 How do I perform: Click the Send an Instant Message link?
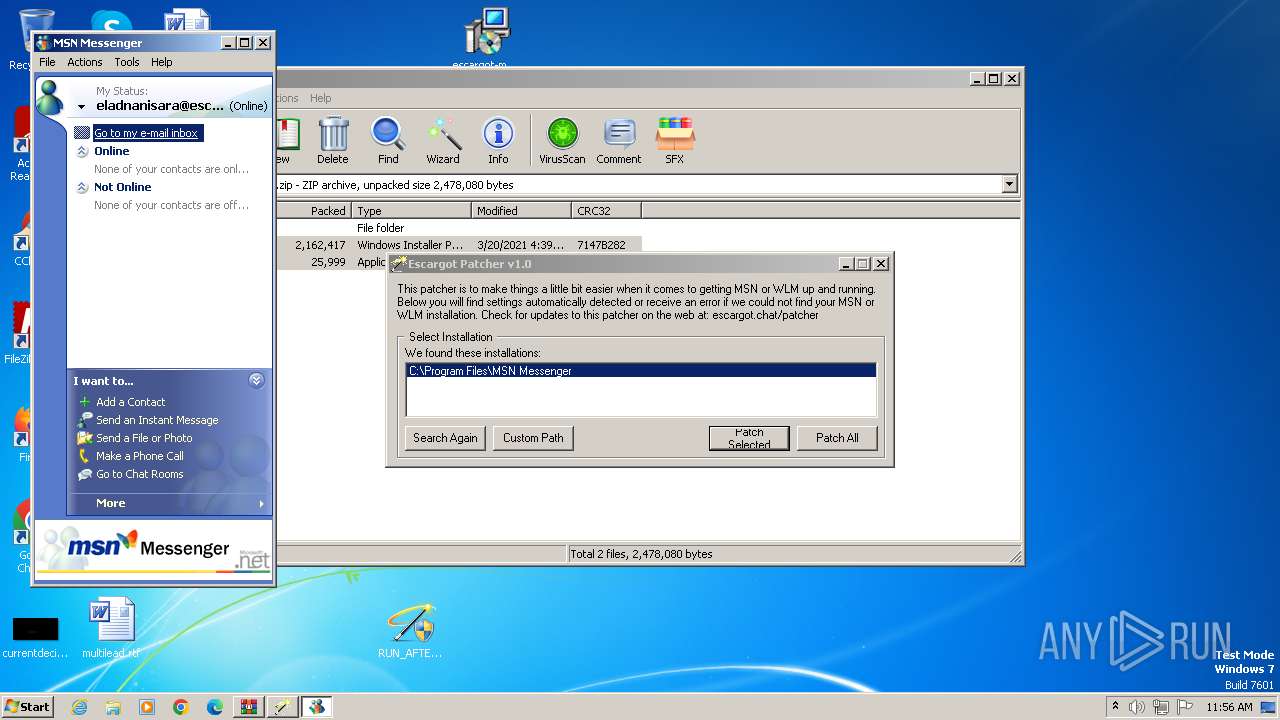click(157, 420)
